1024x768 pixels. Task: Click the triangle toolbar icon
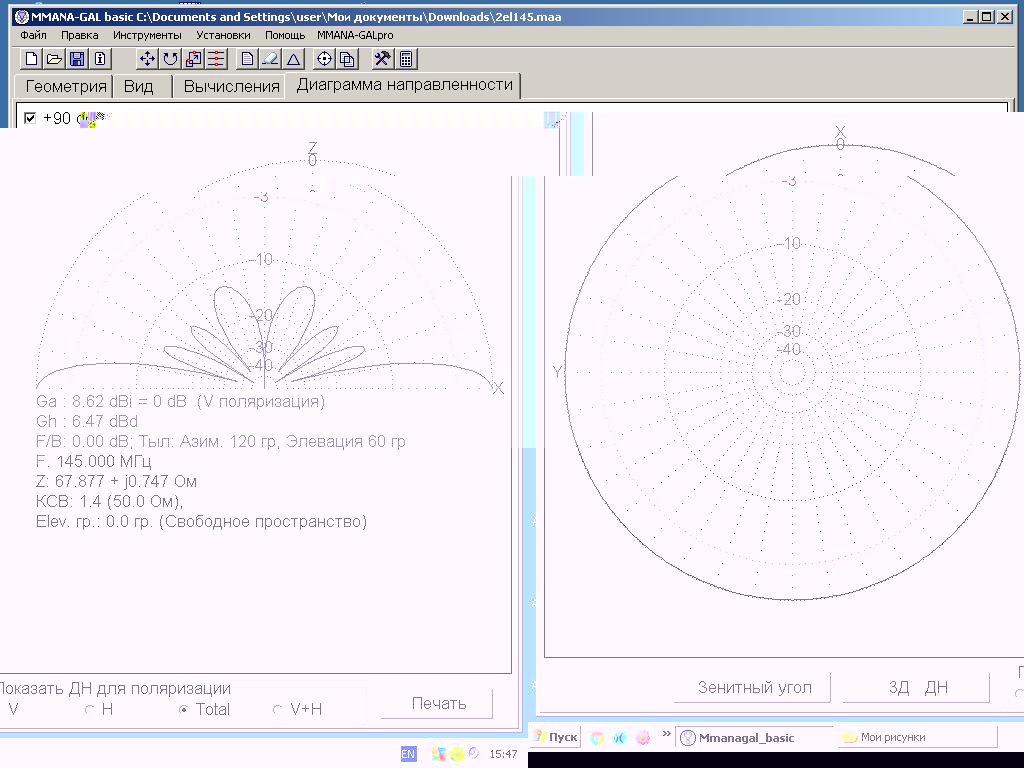pos(293,59)
